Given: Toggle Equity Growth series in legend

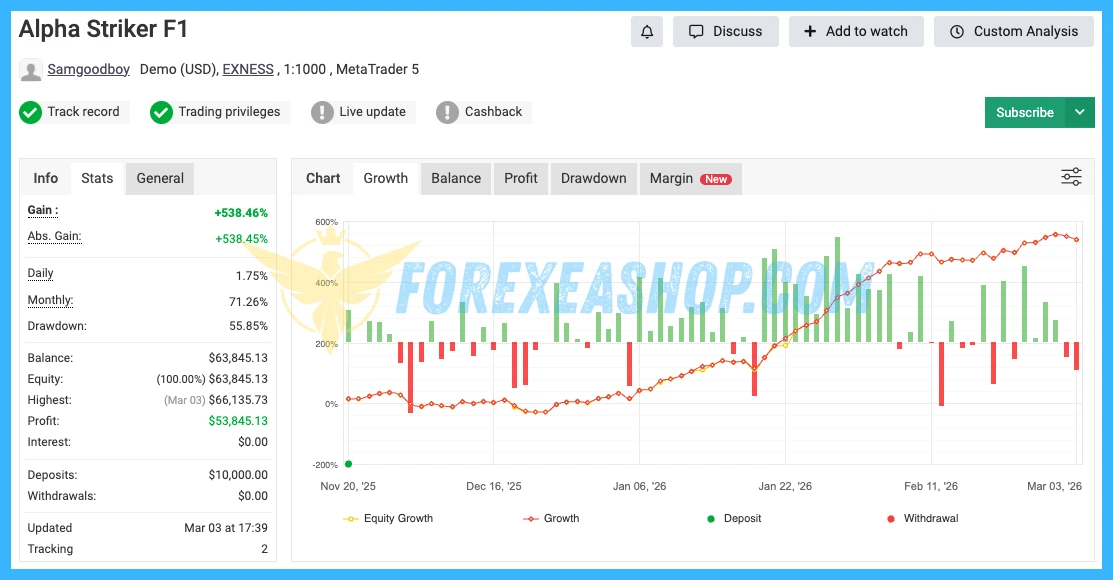Looking at the screenshot, I should 388,518.
